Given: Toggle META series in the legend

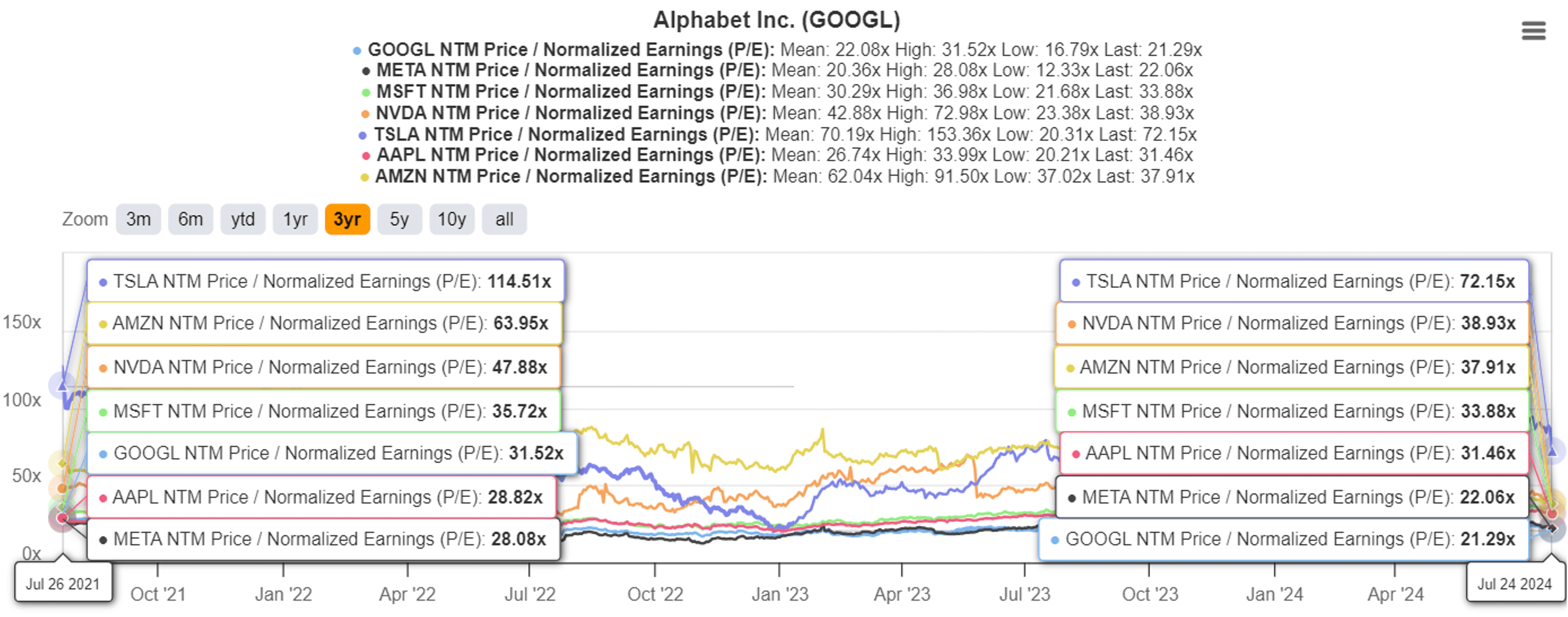Looking at the screenshot, I should (570, 71).
